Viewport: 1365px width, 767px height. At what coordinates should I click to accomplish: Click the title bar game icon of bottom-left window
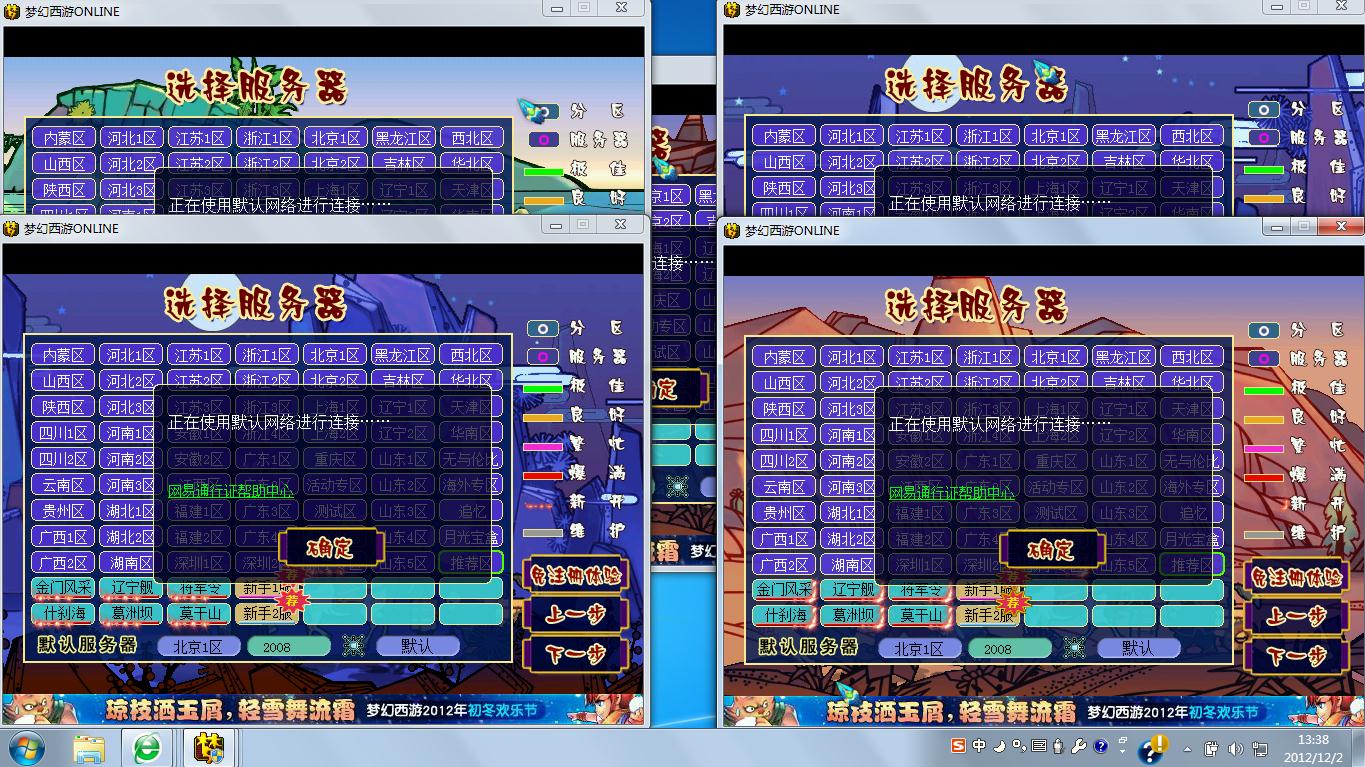tap(12, 228)
